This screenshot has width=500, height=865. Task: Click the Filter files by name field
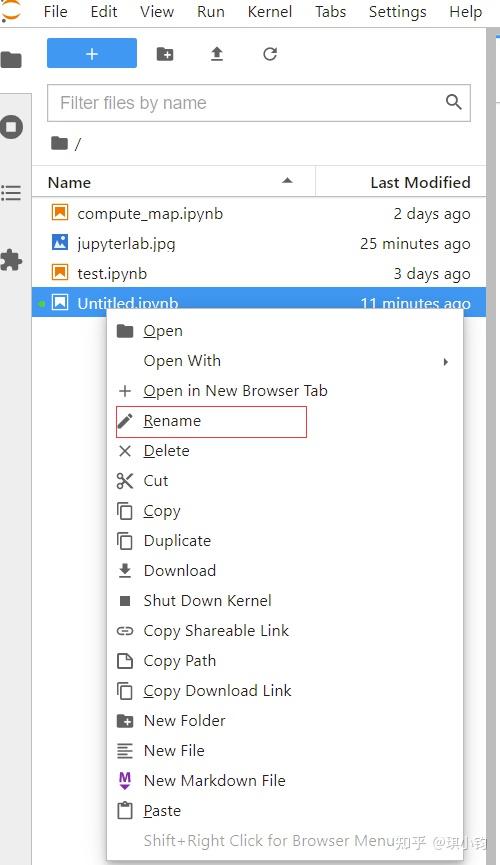[259, 103]
